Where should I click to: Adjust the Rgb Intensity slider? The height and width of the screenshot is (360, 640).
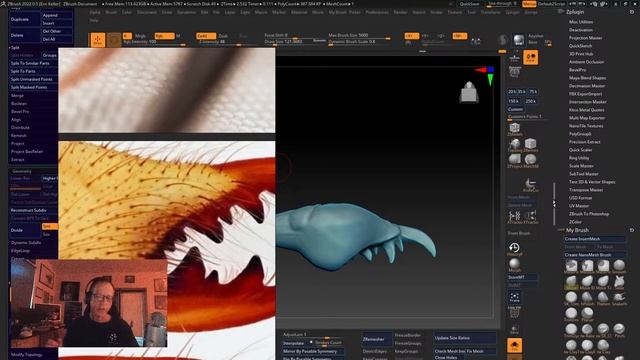(x=154, y=42)
